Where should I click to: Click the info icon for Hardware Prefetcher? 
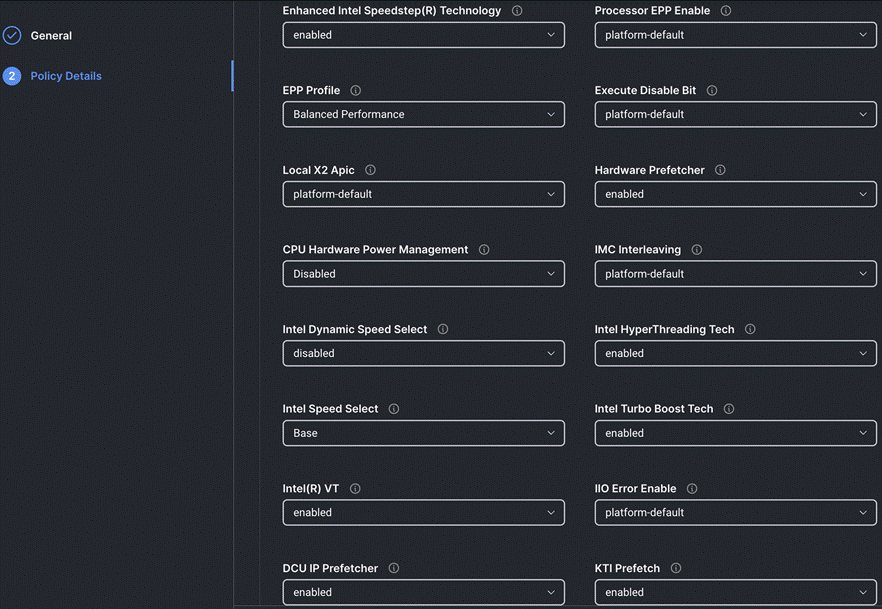[719, 170]
